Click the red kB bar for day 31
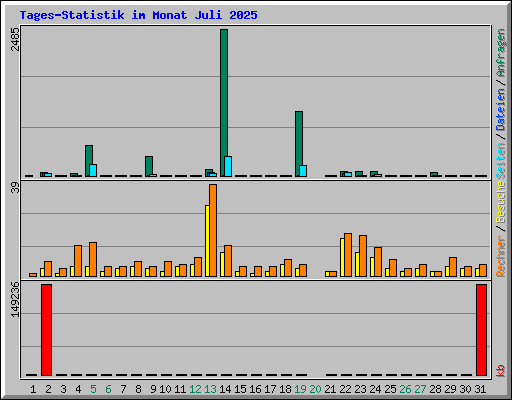The width and height of the screenshot is (512, 400). coord(482,330)
